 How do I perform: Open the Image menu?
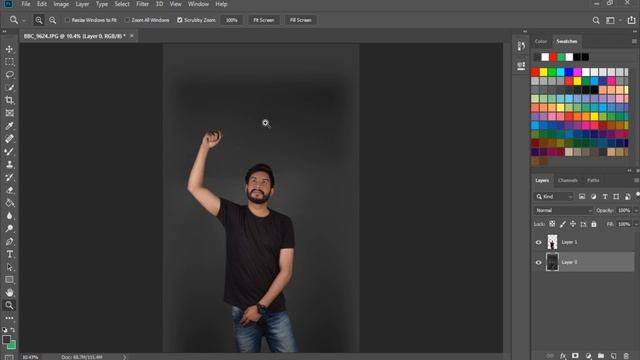[61, 4]
